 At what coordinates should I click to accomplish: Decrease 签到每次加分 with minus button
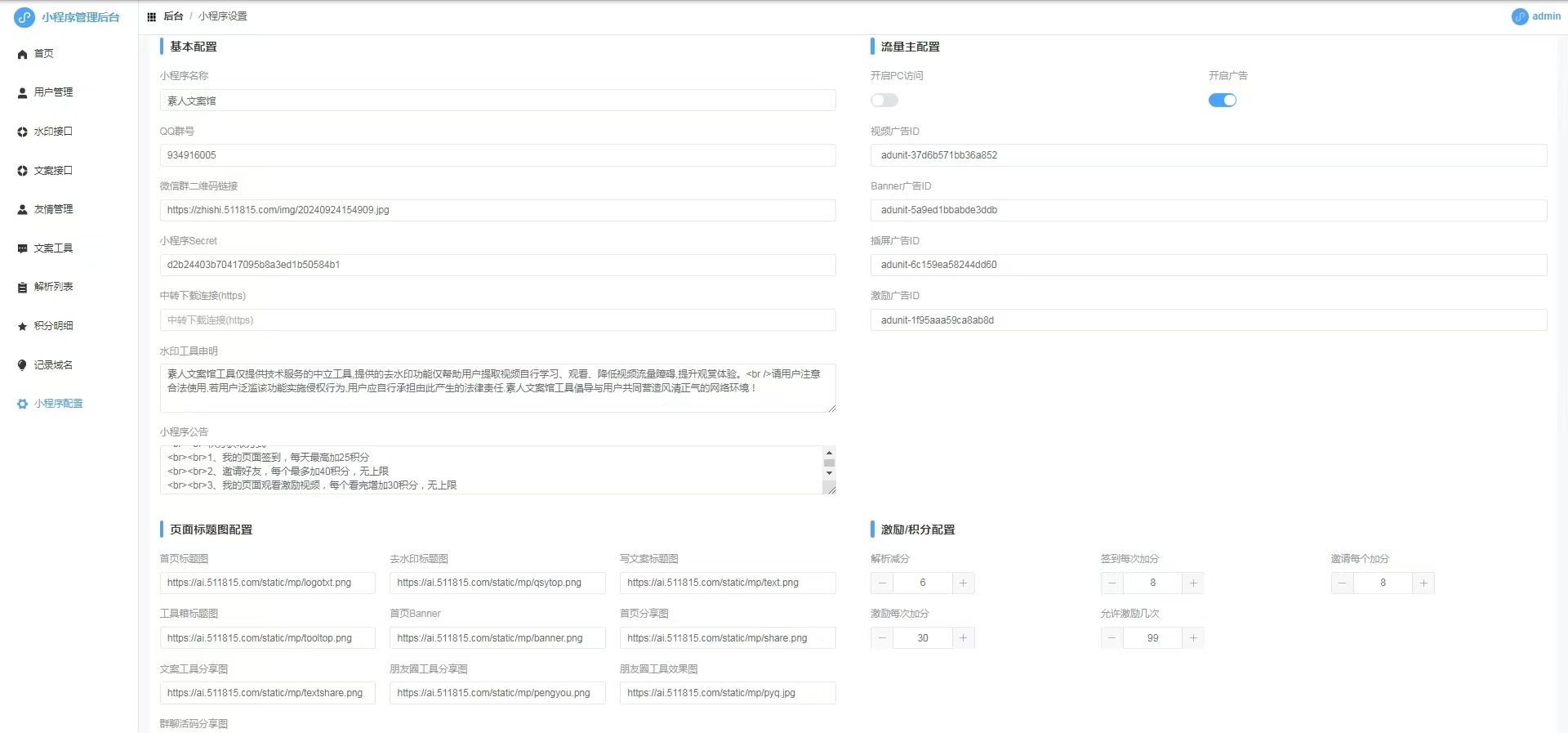pos(1111,583)
